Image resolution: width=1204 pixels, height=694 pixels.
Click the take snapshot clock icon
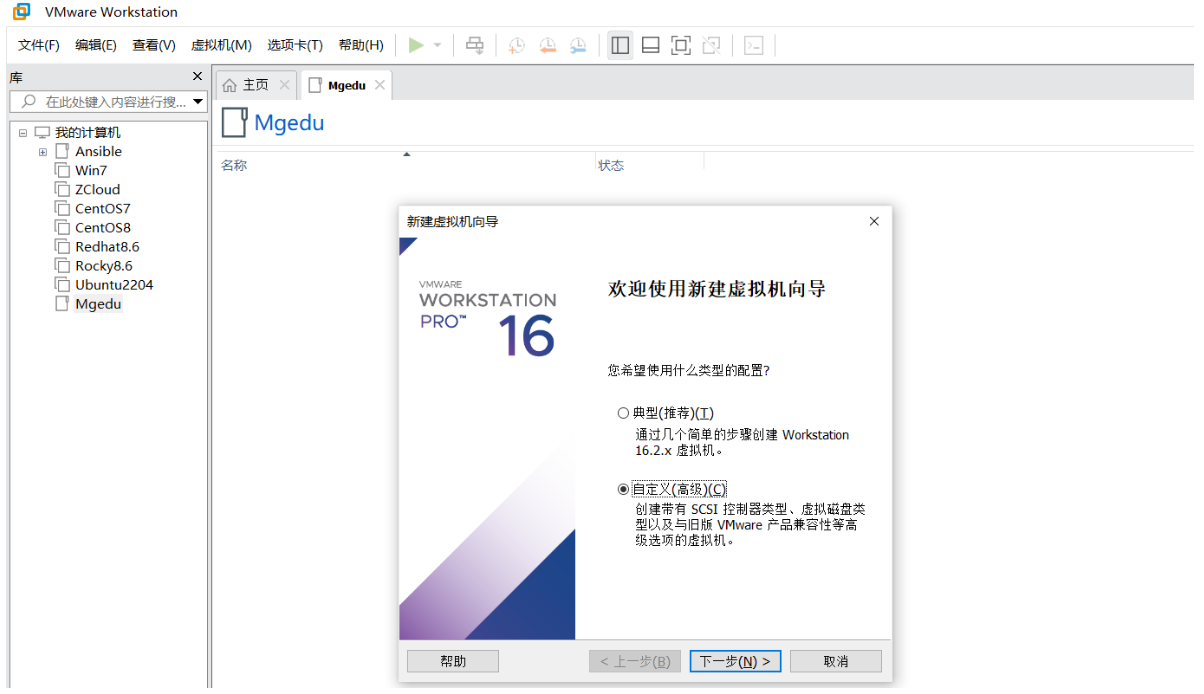516,45
